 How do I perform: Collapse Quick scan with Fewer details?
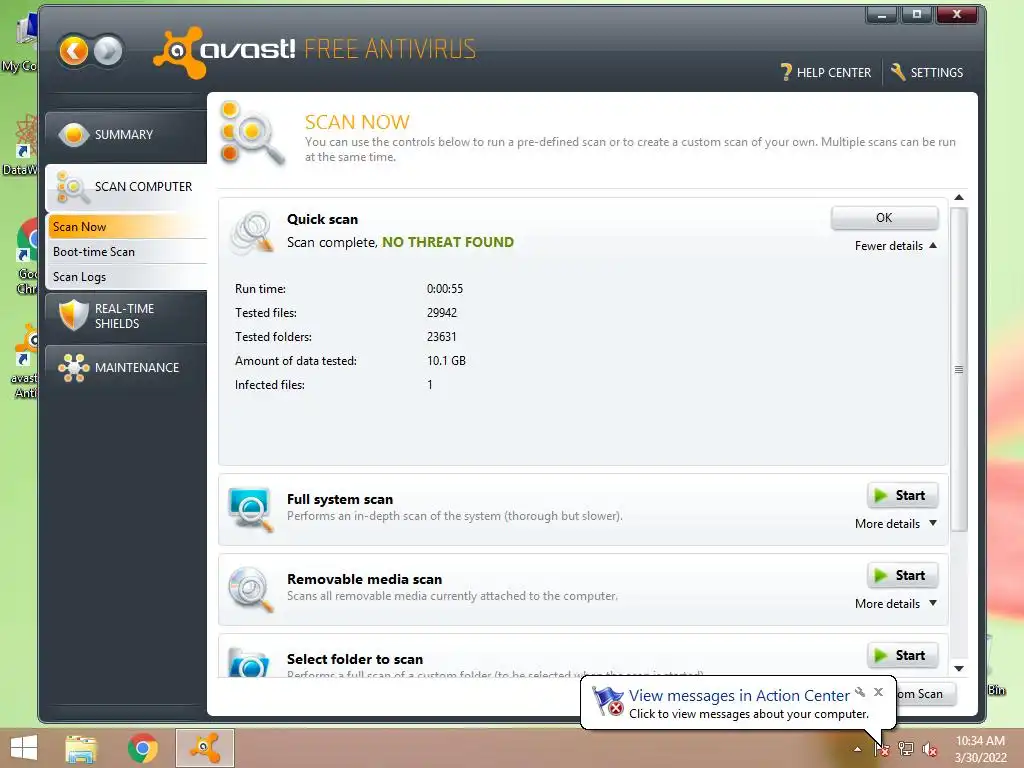895,246
